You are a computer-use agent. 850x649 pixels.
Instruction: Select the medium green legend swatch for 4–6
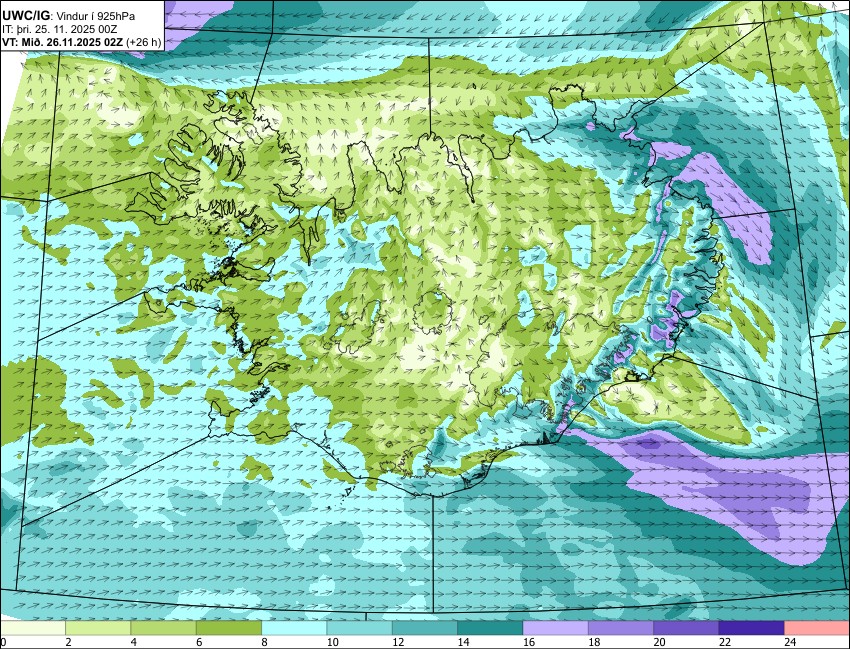[x=163, y=628]
